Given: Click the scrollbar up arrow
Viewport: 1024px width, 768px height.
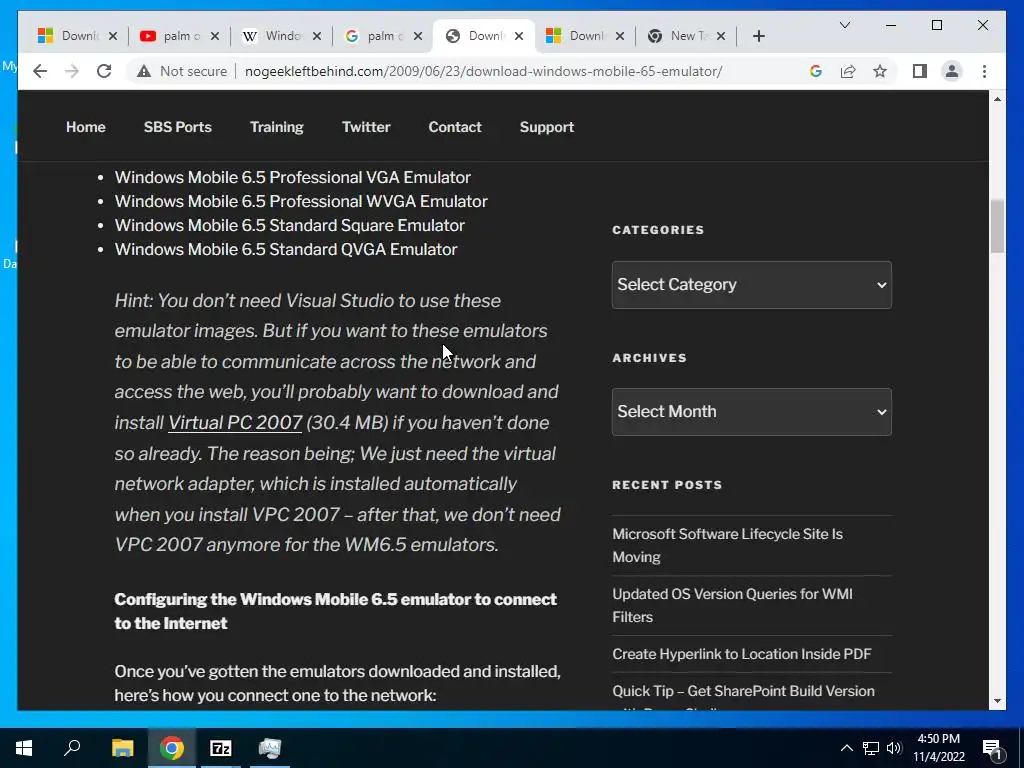Looking at the screenshot, I should pyautogui.click(x=997, y=99).
